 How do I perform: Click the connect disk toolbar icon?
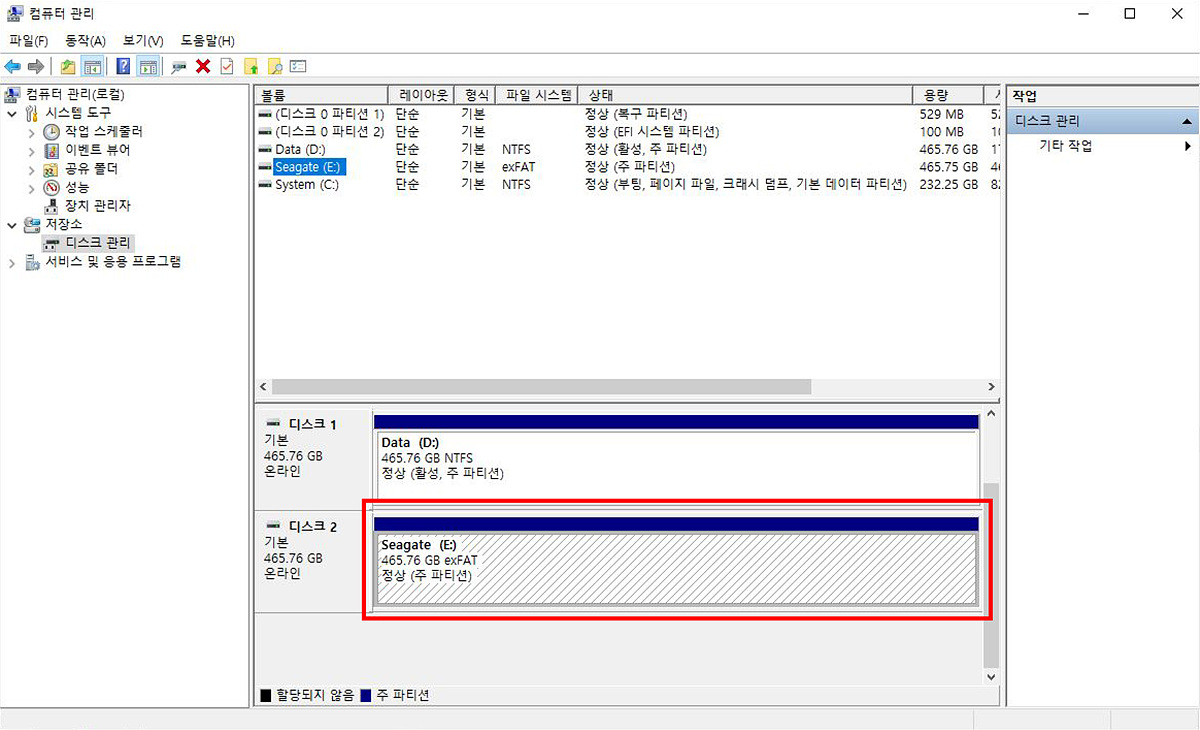179,67
